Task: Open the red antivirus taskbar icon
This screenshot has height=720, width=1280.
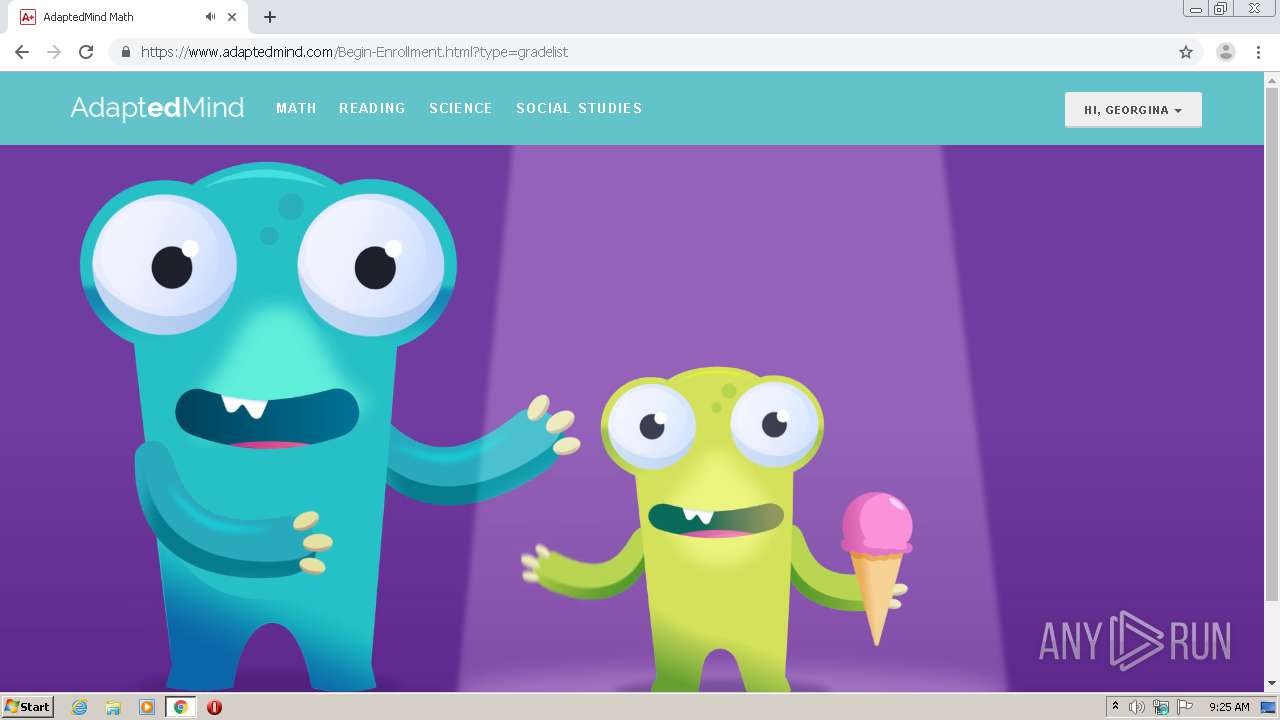Action: (x=214, y=707)
